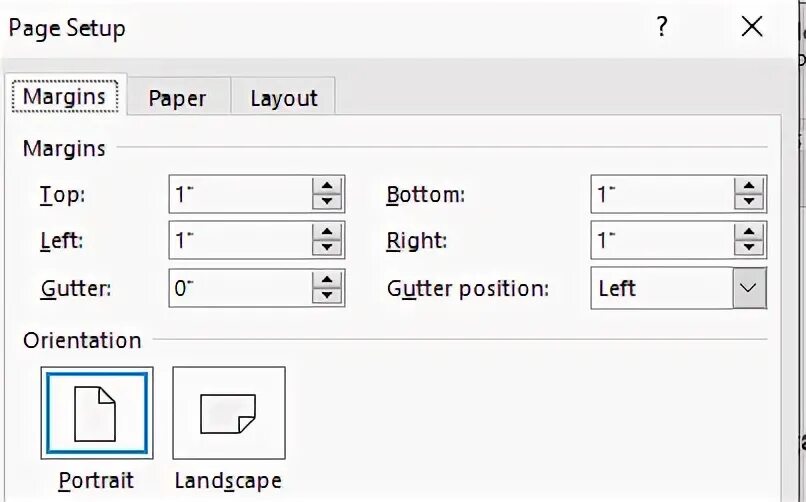This screenshot has width=806, height=502.
Task: Select the Margins tab
Action: tap(65, 97)
